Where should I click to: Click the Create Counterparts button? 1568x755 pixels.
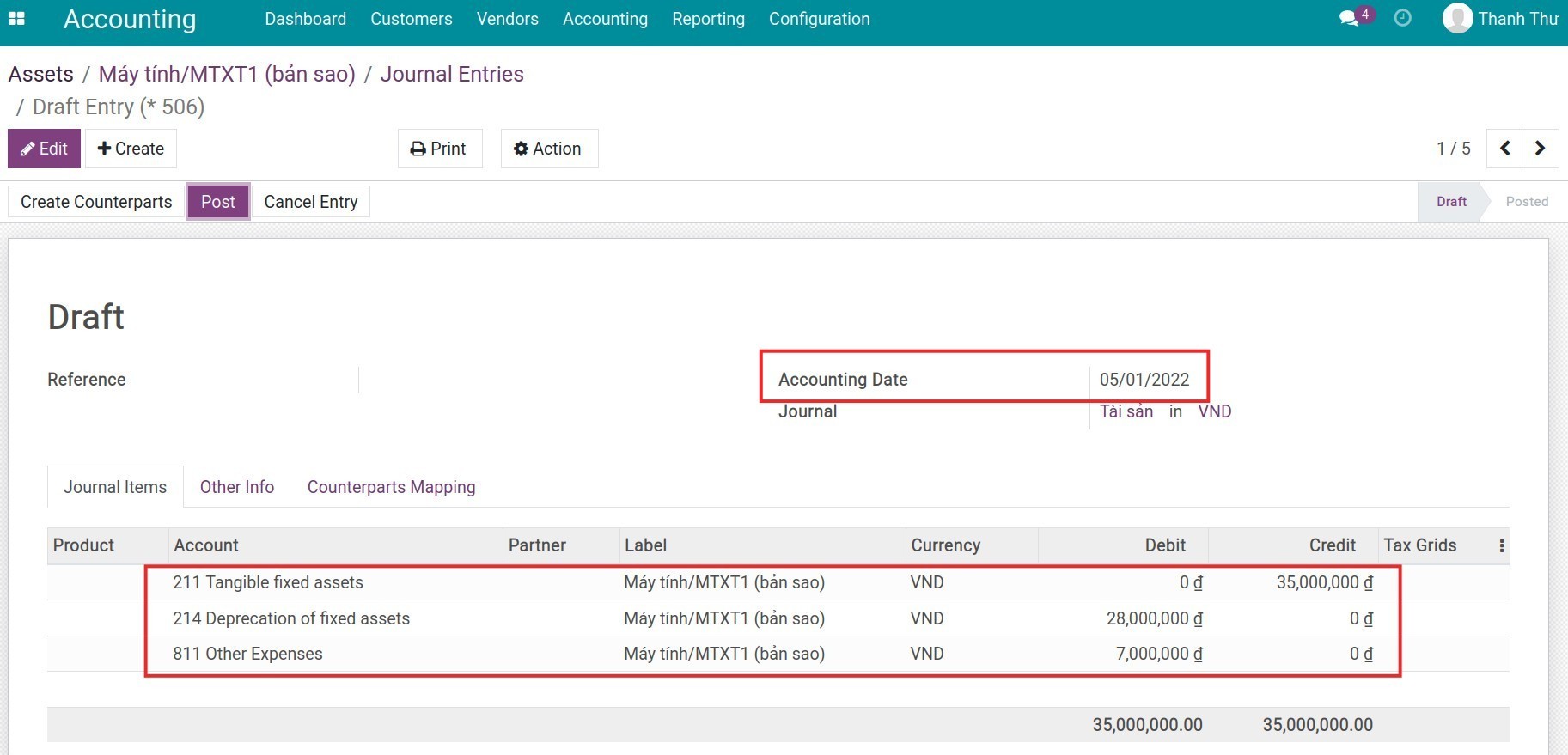(x=96, y=202)
